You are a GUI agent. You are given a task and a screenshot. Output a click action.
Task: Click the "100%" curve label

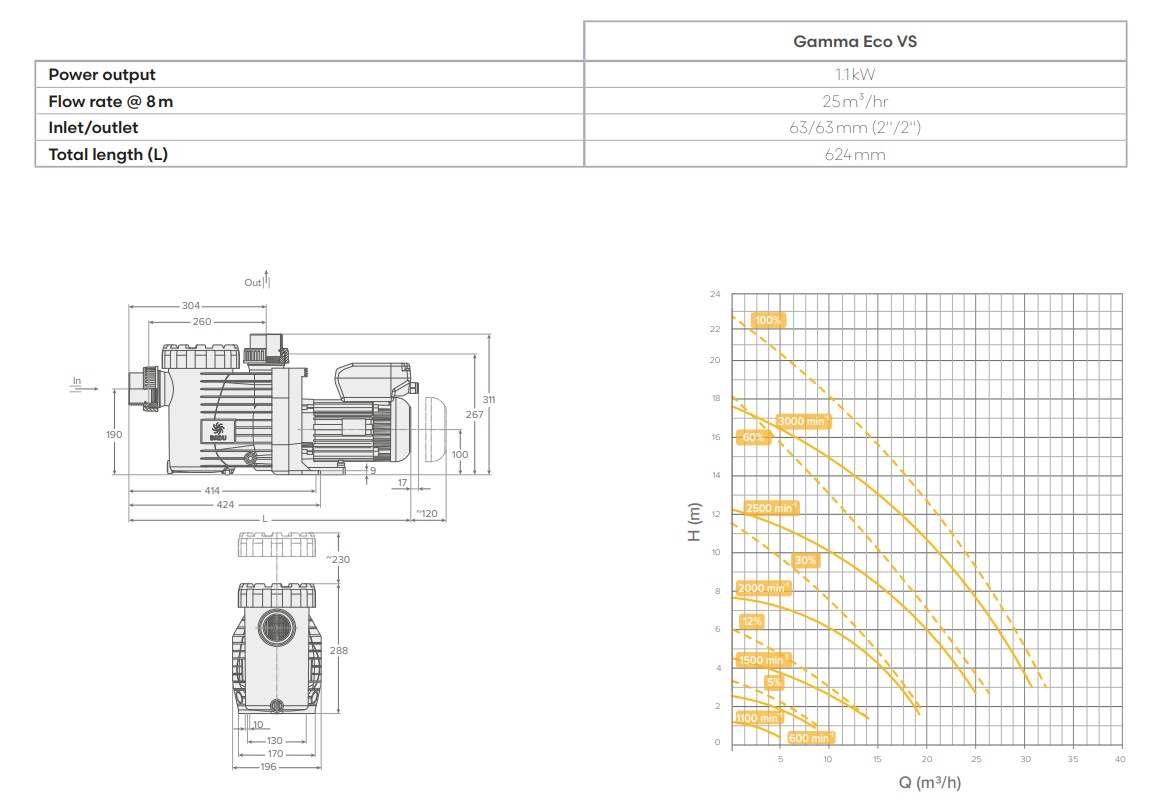click(768, 320)
